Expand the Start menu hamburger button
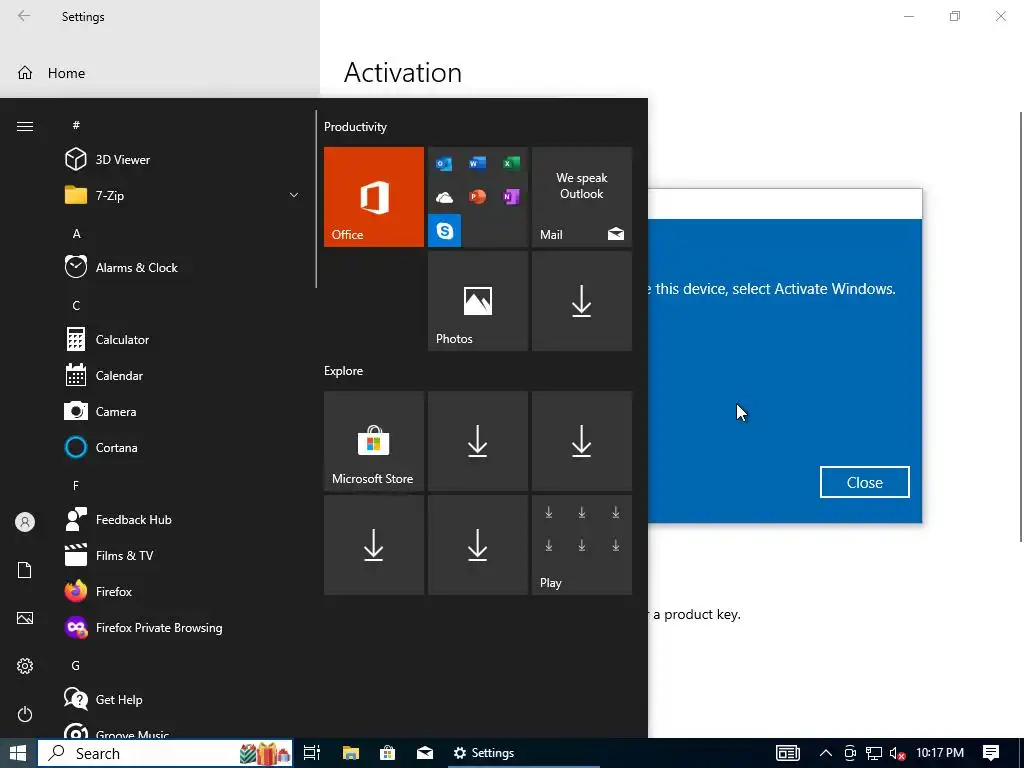This screenshot has height=768, width=1024. [25, 126]
